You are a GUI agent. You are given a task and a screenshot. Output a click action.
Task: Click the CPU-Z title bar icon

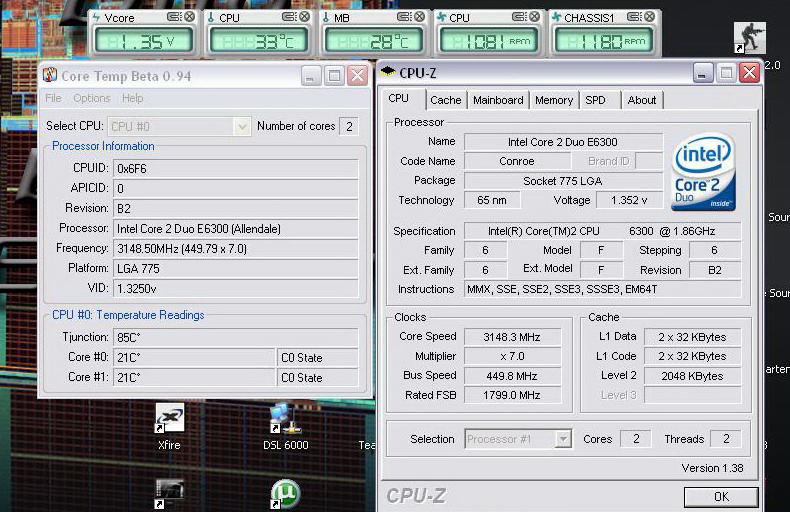point(388,72)
